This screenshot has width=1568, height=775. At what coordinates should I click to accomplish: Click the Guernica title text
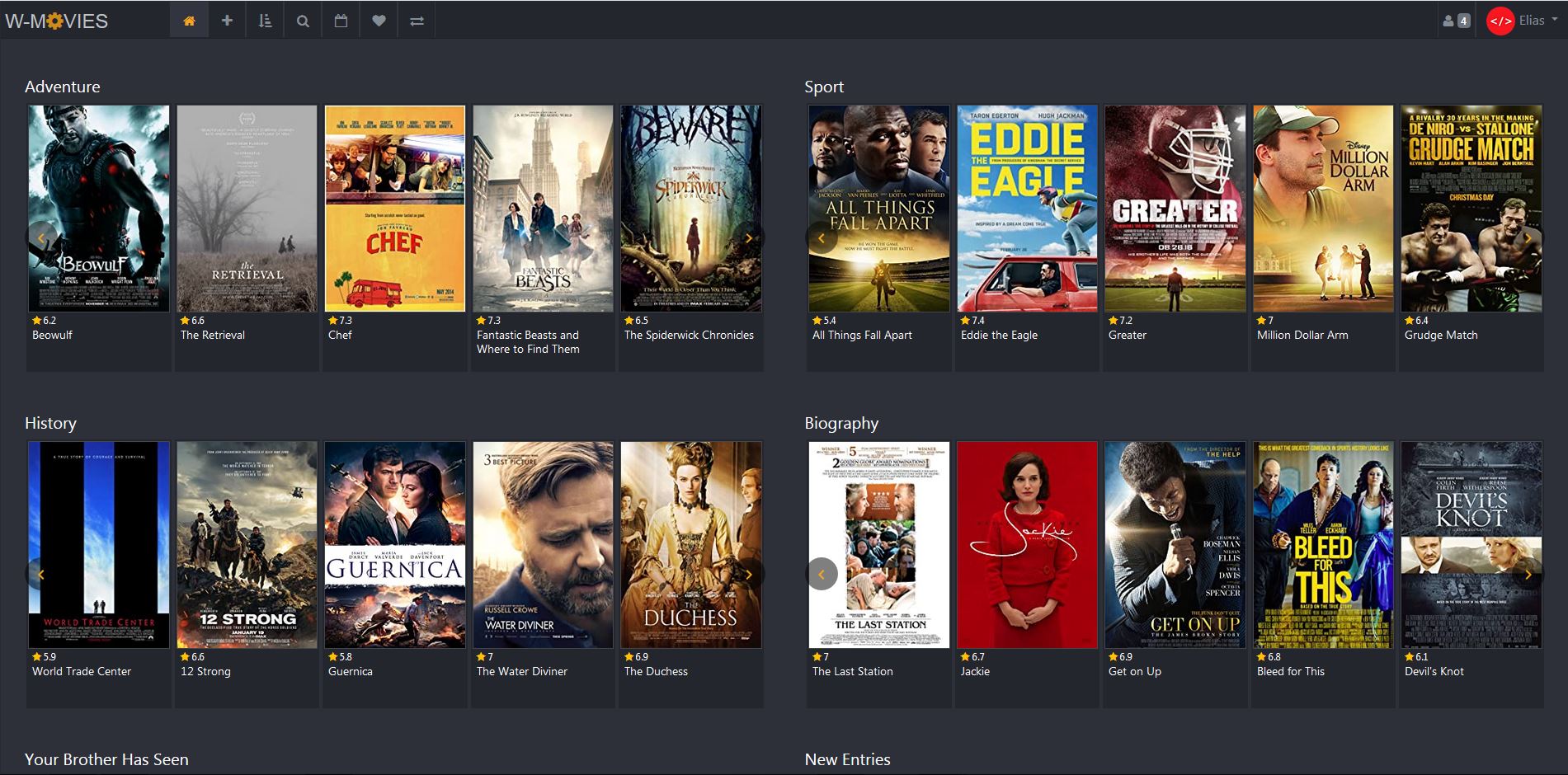click(x=351, y=671)
